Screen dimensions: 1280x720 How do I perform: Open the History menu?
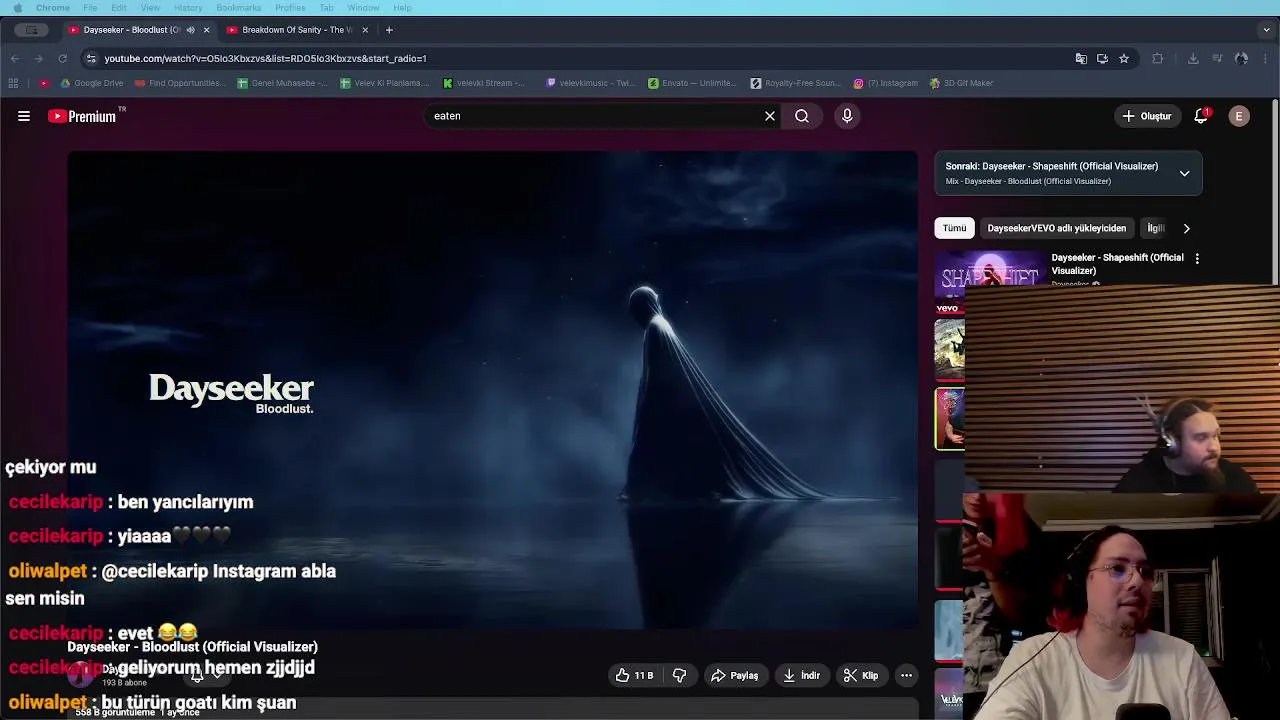(188, 8)
